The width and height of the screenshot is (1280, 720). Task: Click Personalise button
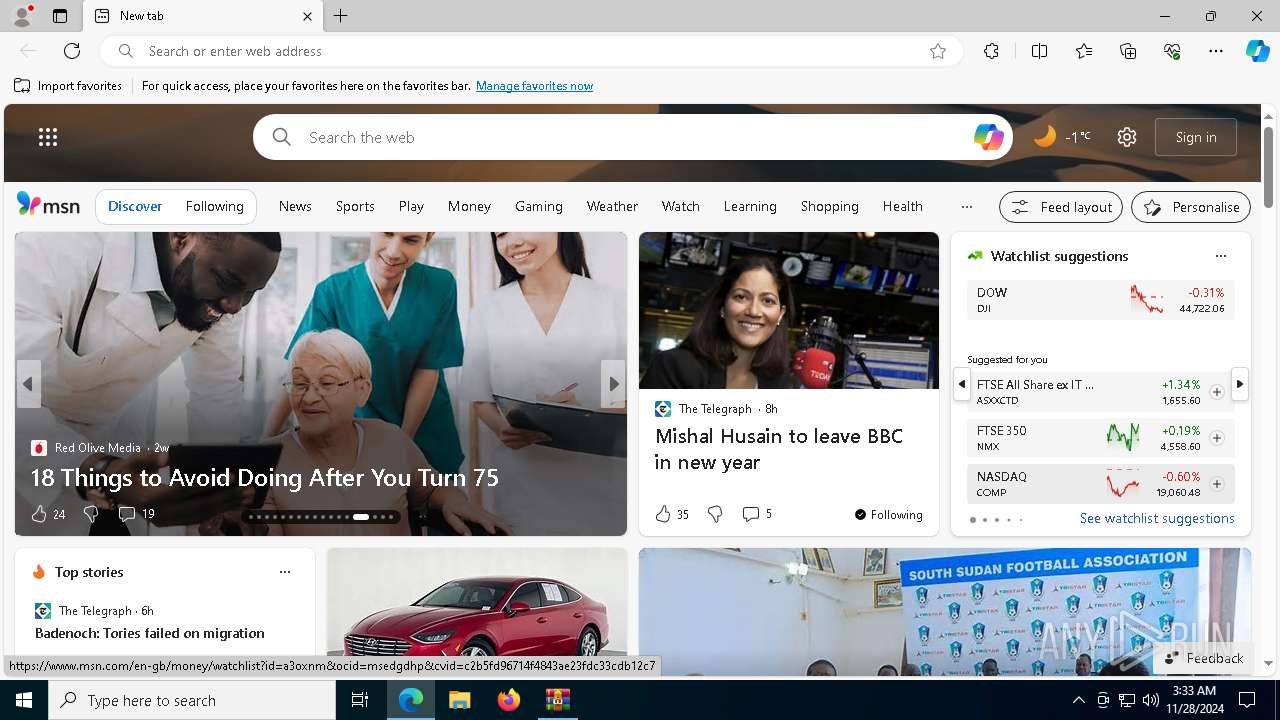pos(1191,207)
